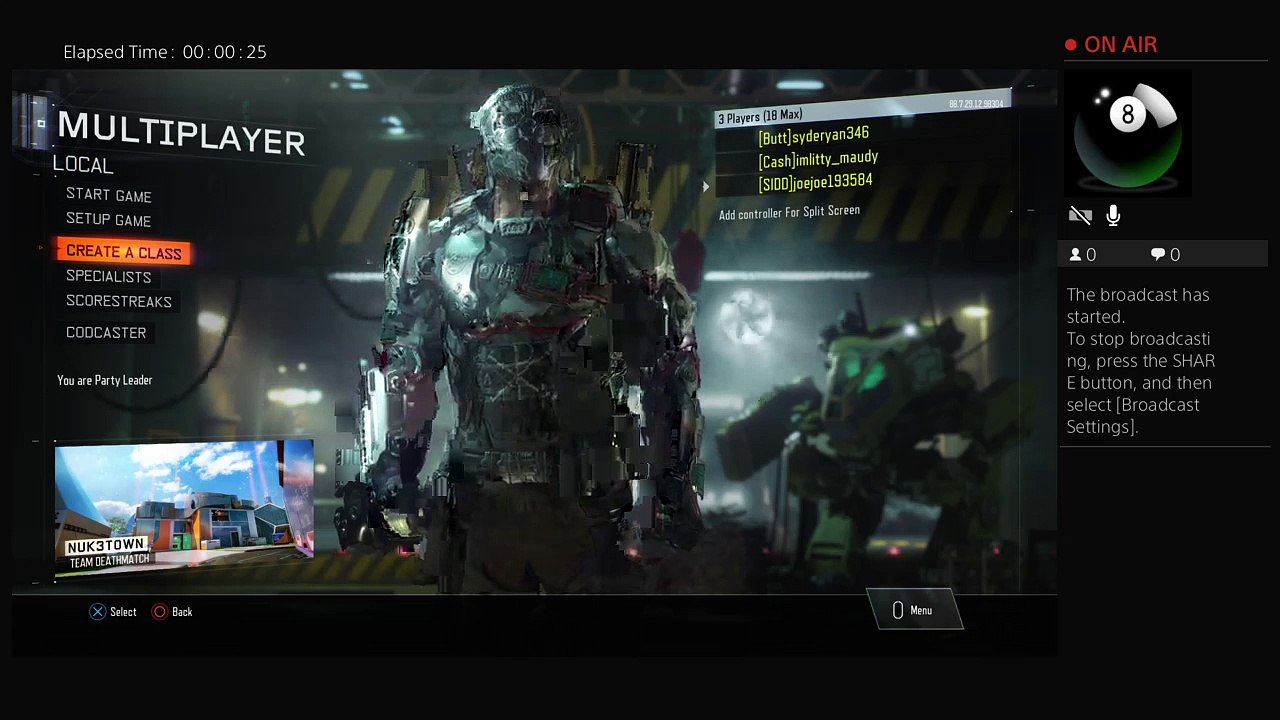1280x720 pixels.
Task: Click the LOCAL subtitle under Multiplayer
Action: click(83, 165)
